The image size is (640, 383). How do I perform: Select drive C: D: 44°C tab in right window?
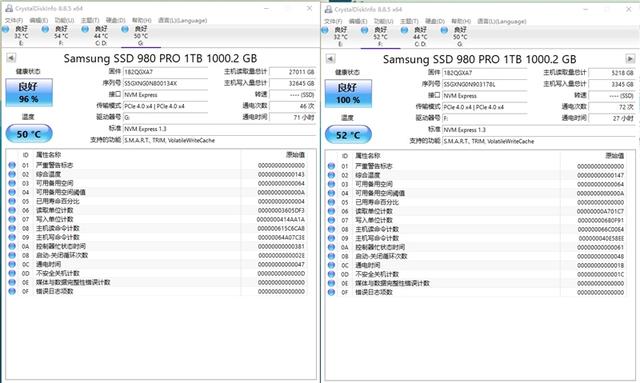pos(416,36)
